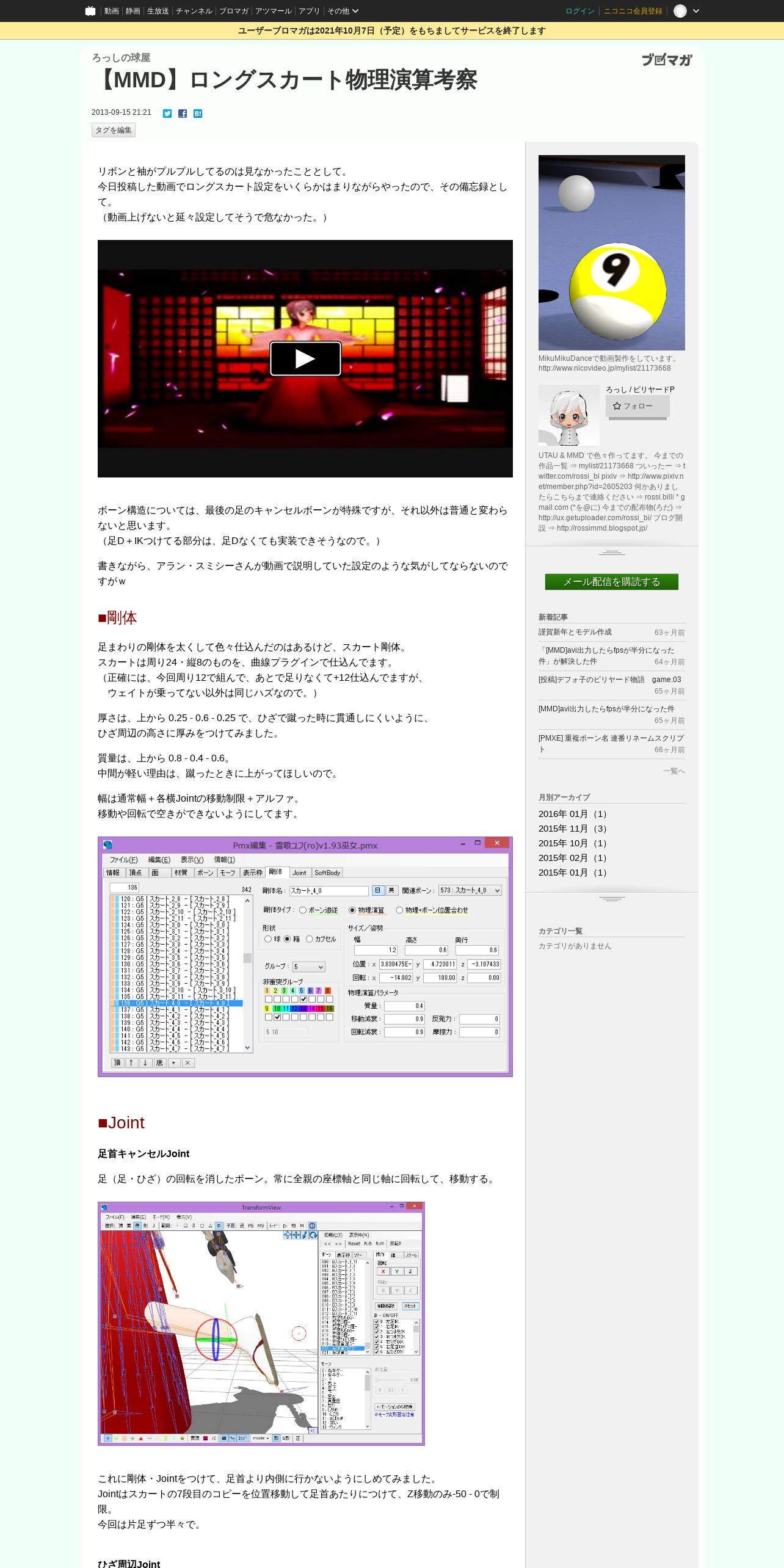This screenshot has height=1568, width=784.
Task: Open the TransformView screenshot image
Action: (x=261, y=1324)
